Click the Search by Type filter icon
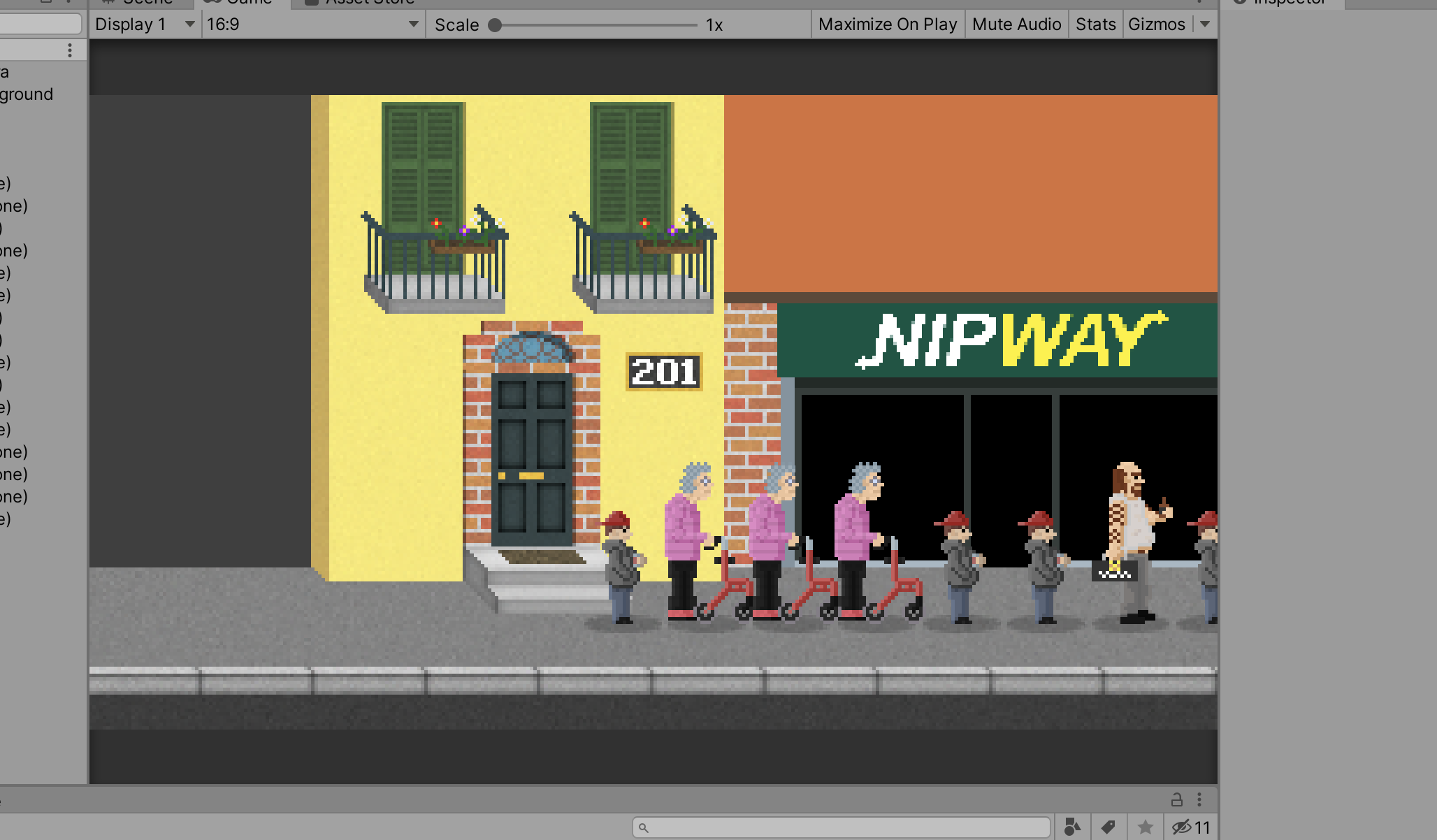 (x=1071, y=827)
